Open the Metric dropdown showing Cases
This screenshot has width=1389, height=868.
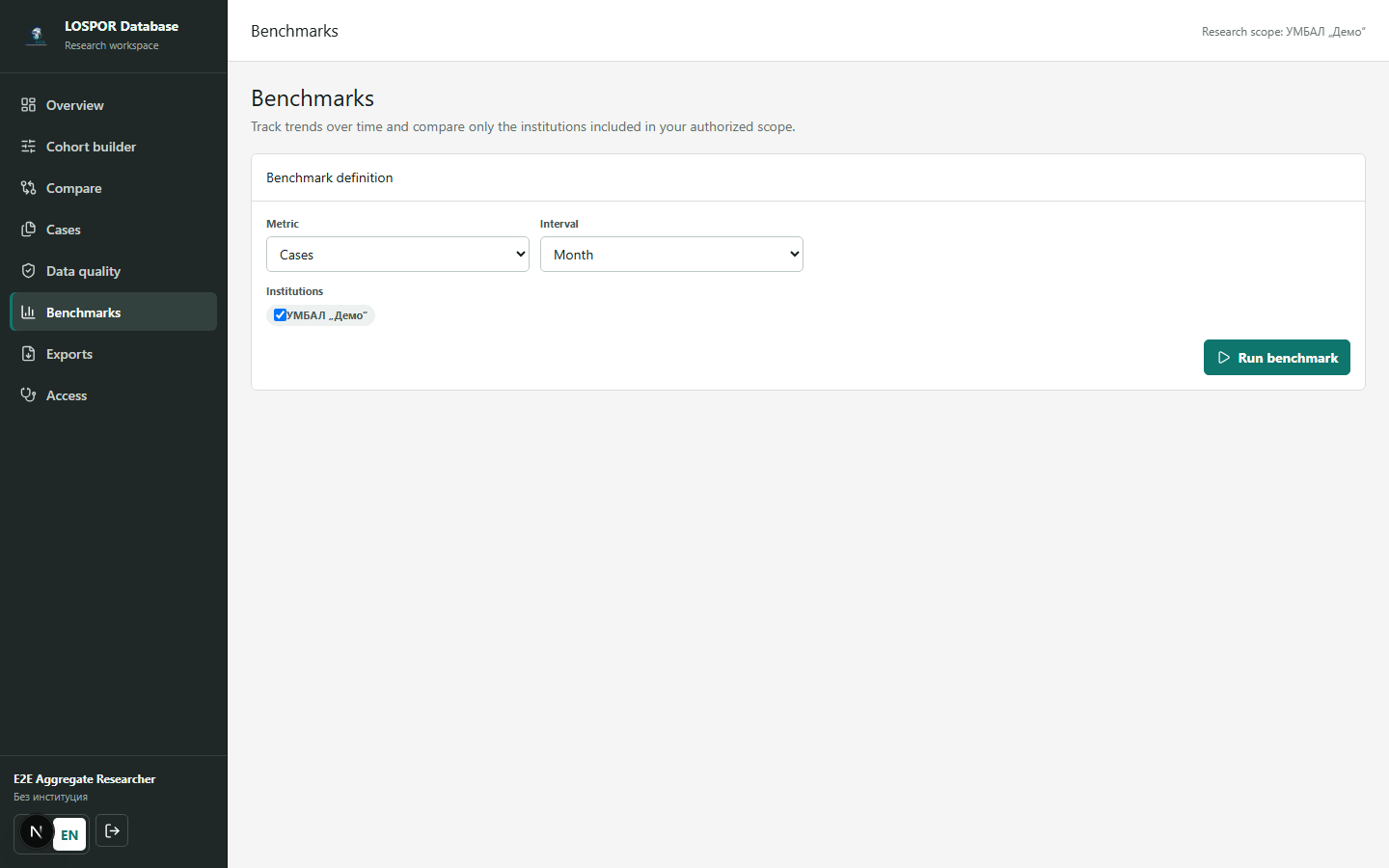pos(397,255)
